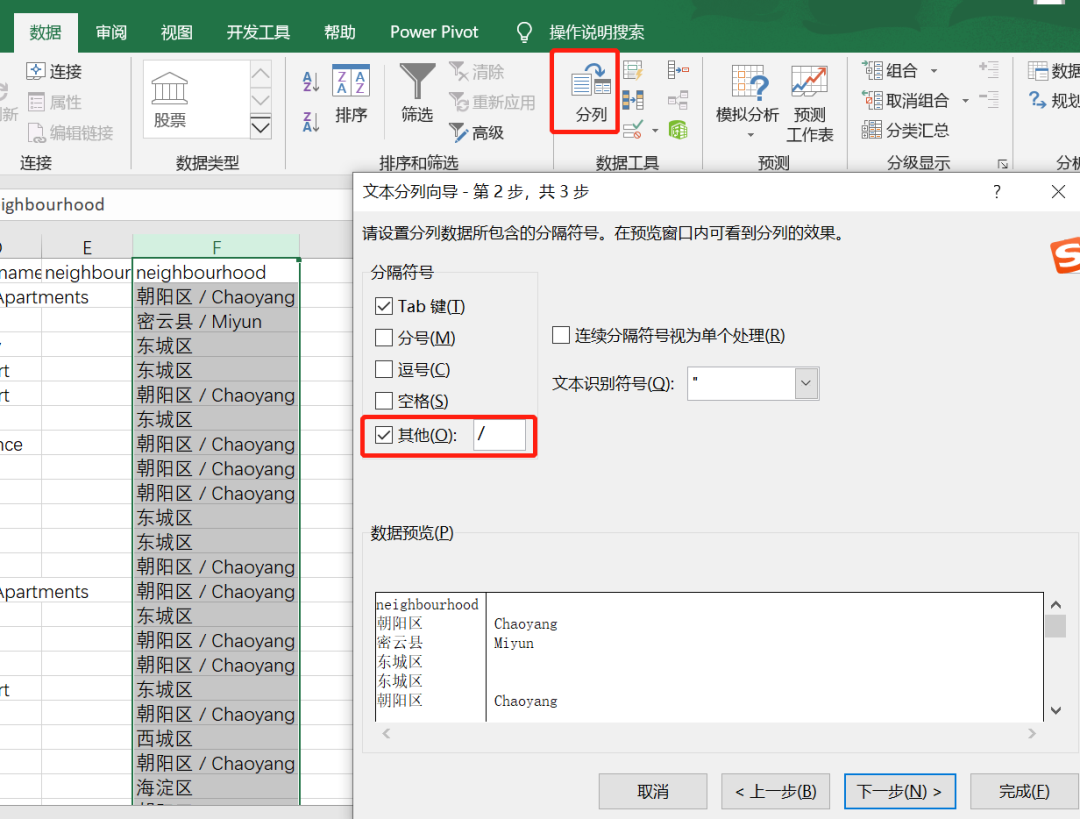
Task: Expand the 取消组合 ungroup dropdown arrow
Action: click(965, 101)
